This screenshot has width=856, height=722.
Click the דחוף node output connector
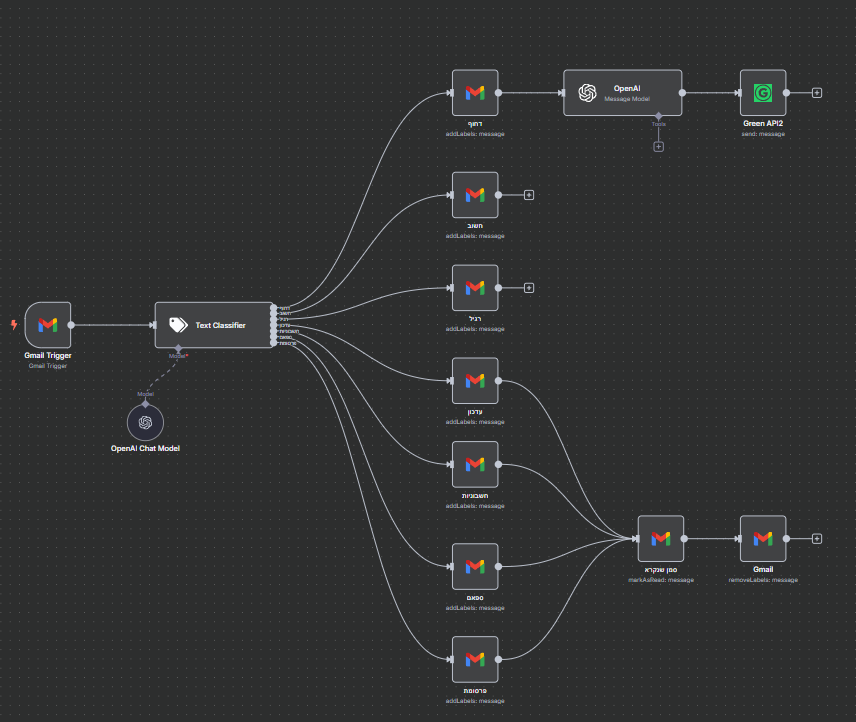pyautogui.click(x=498, y=93)
